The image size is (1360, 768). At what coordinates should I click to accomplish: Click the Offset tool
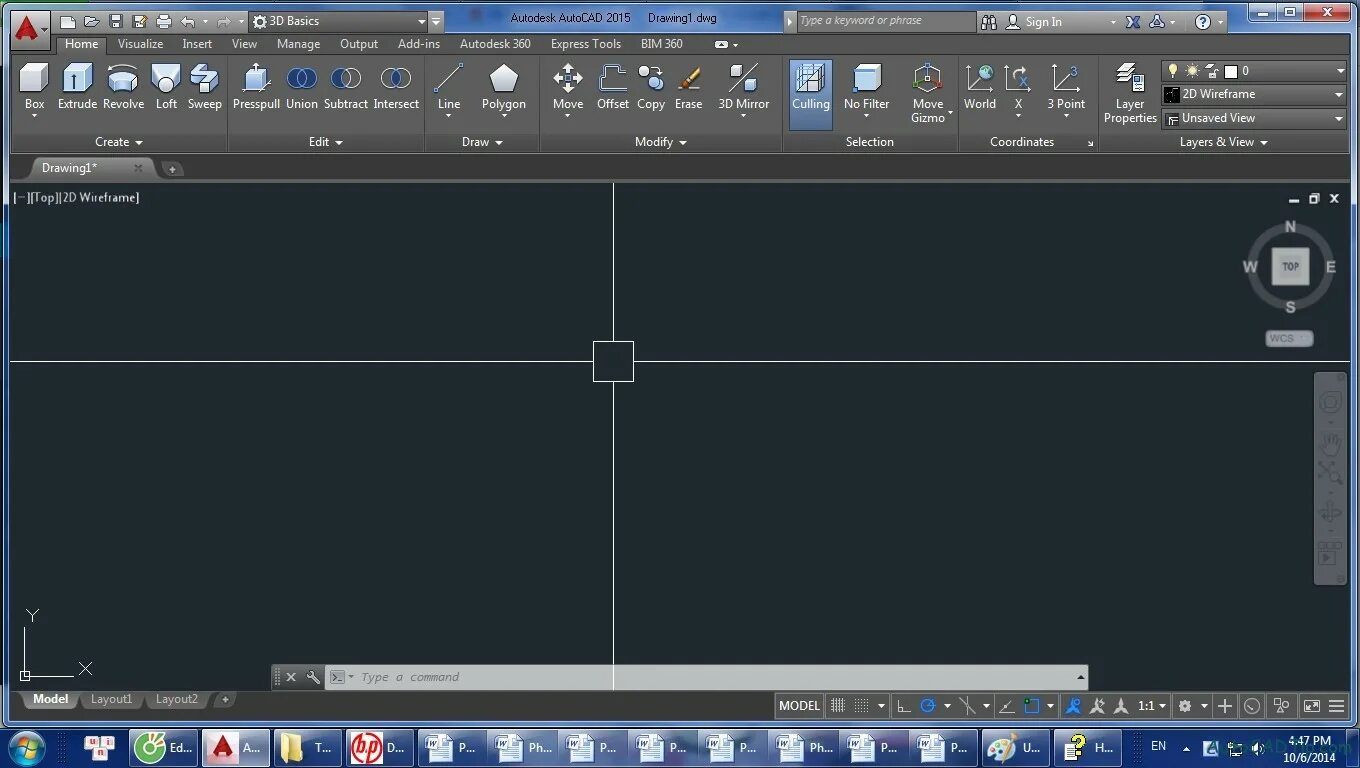613,88
